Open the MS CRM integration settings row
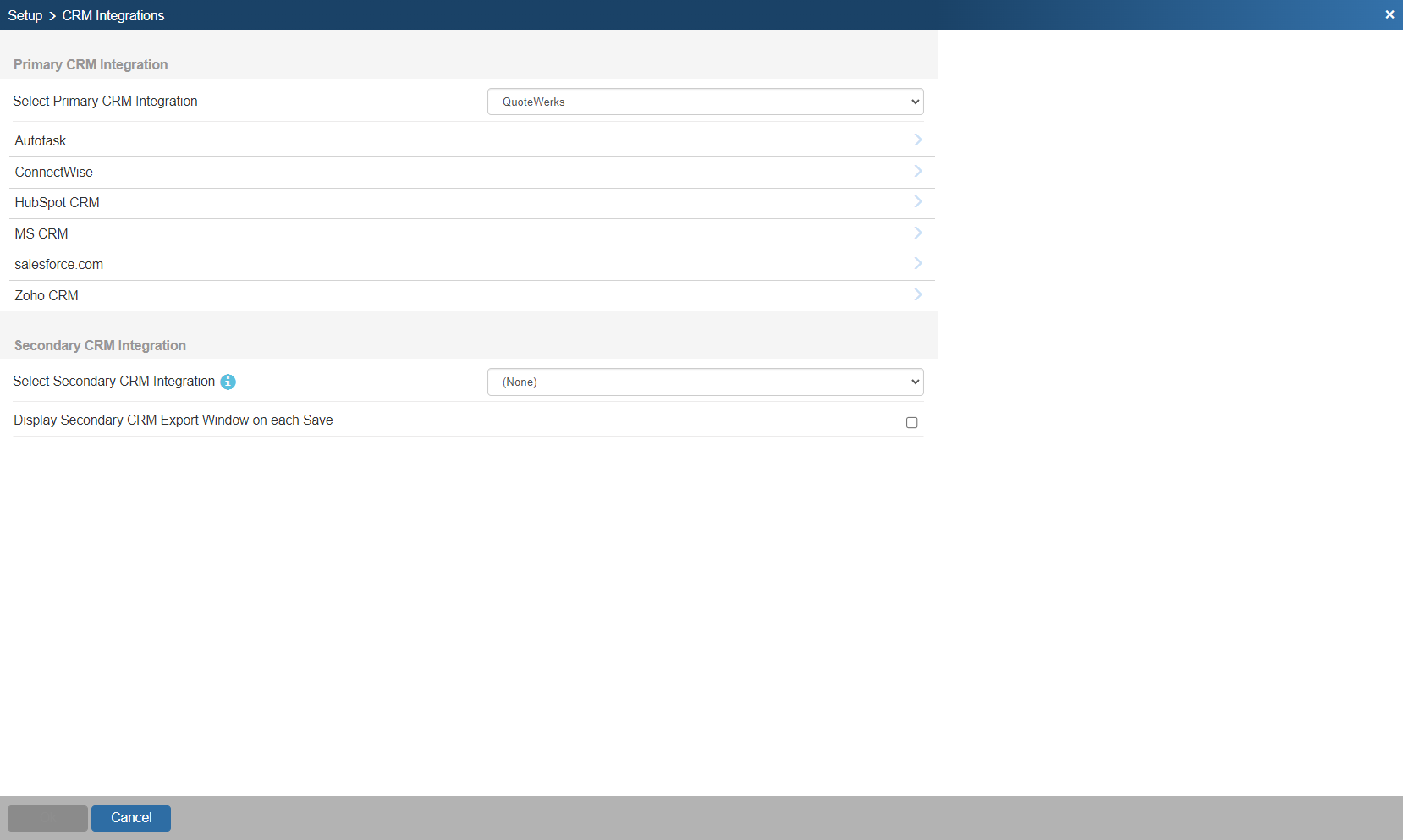Image resolution: width=1403 pixels, height=840 pixels. 472,233
